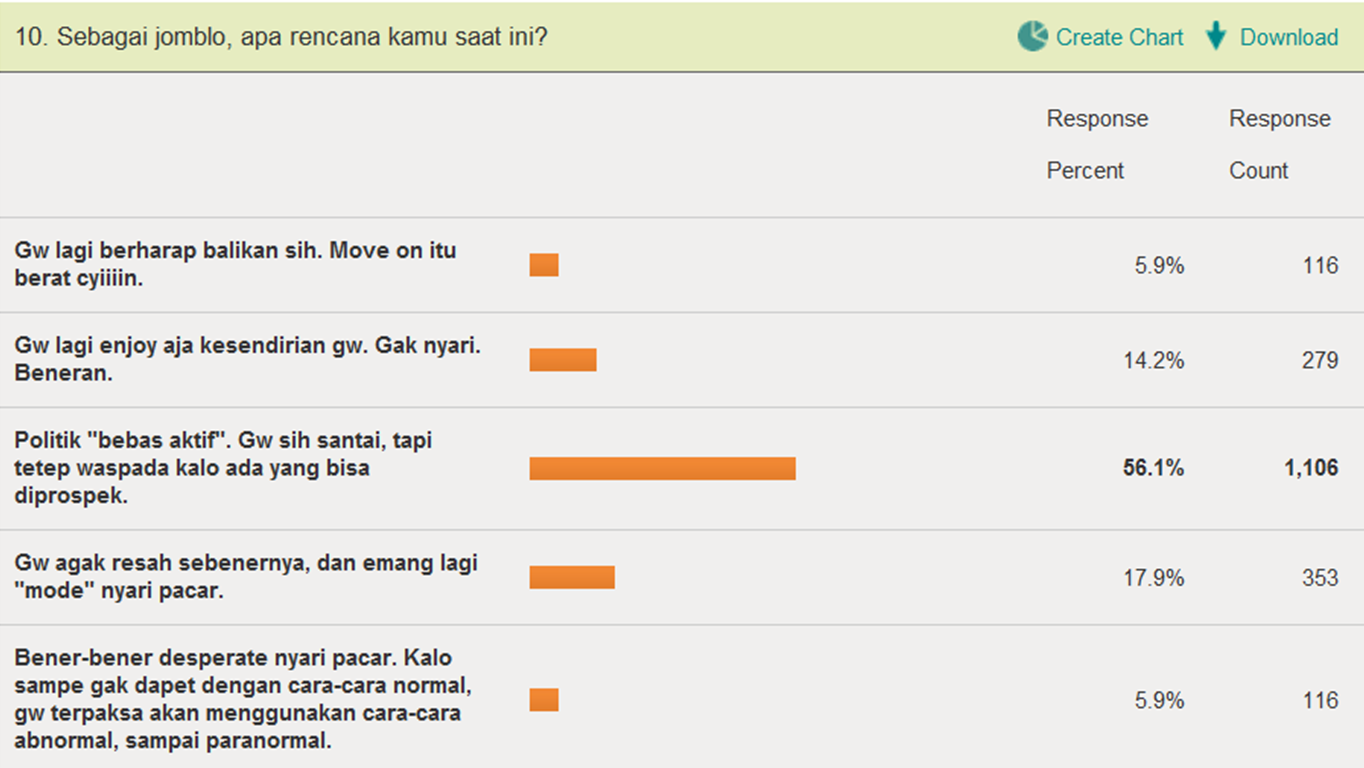Viewport: 1364px width, 768px height.
Task: Click the 279 response count value
Action: tap(1320, 360)
